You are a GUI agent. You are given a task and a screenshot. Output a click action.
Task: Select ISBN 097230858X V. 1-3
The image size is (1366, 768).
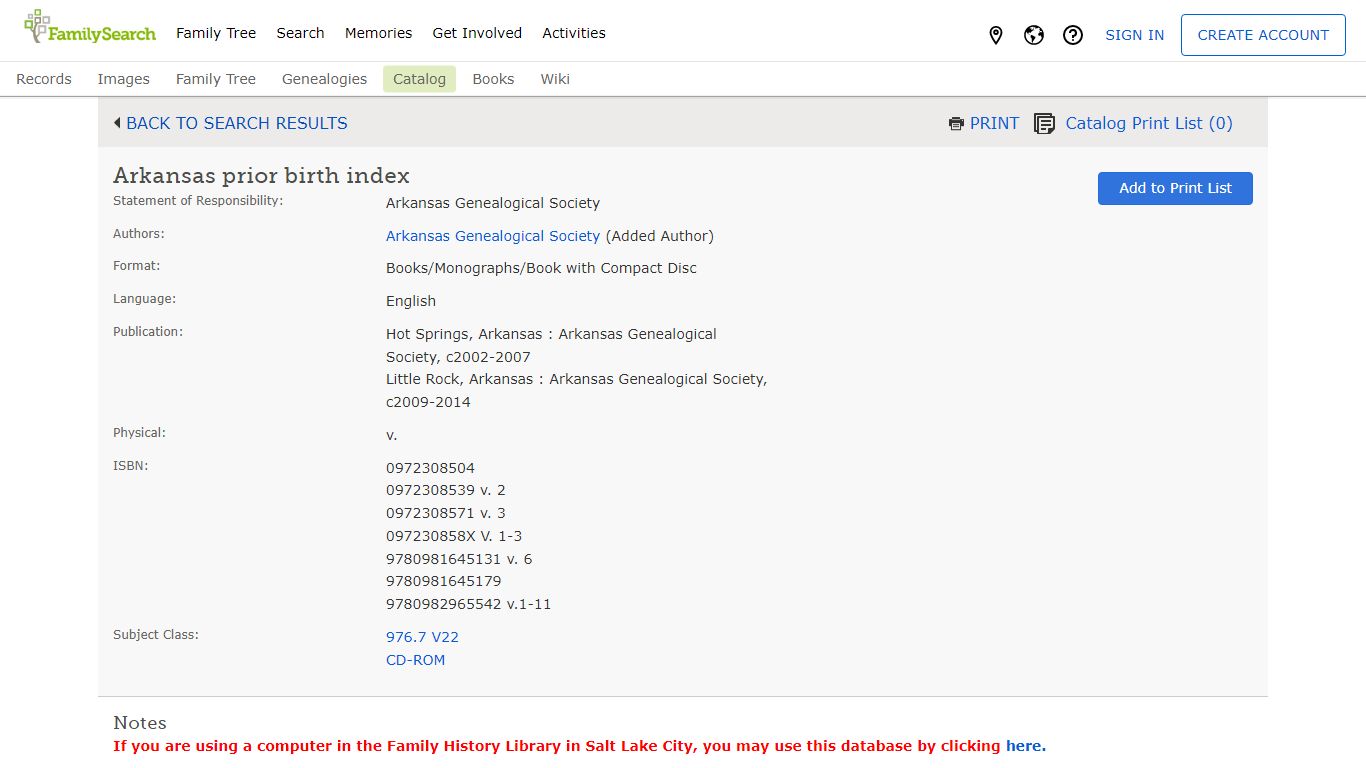point(454,536)
